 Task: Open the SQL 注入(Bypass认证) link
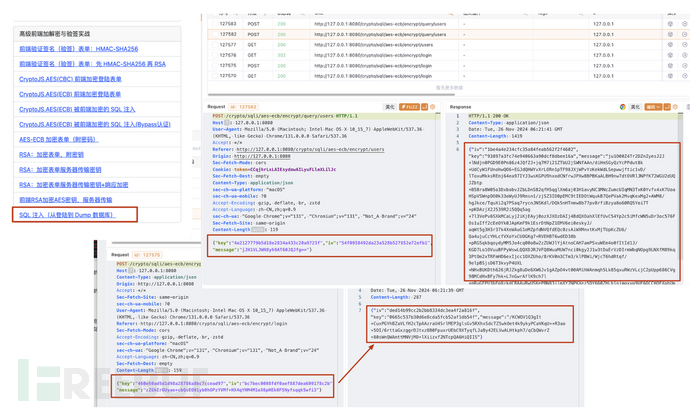[x=95, y=124]
